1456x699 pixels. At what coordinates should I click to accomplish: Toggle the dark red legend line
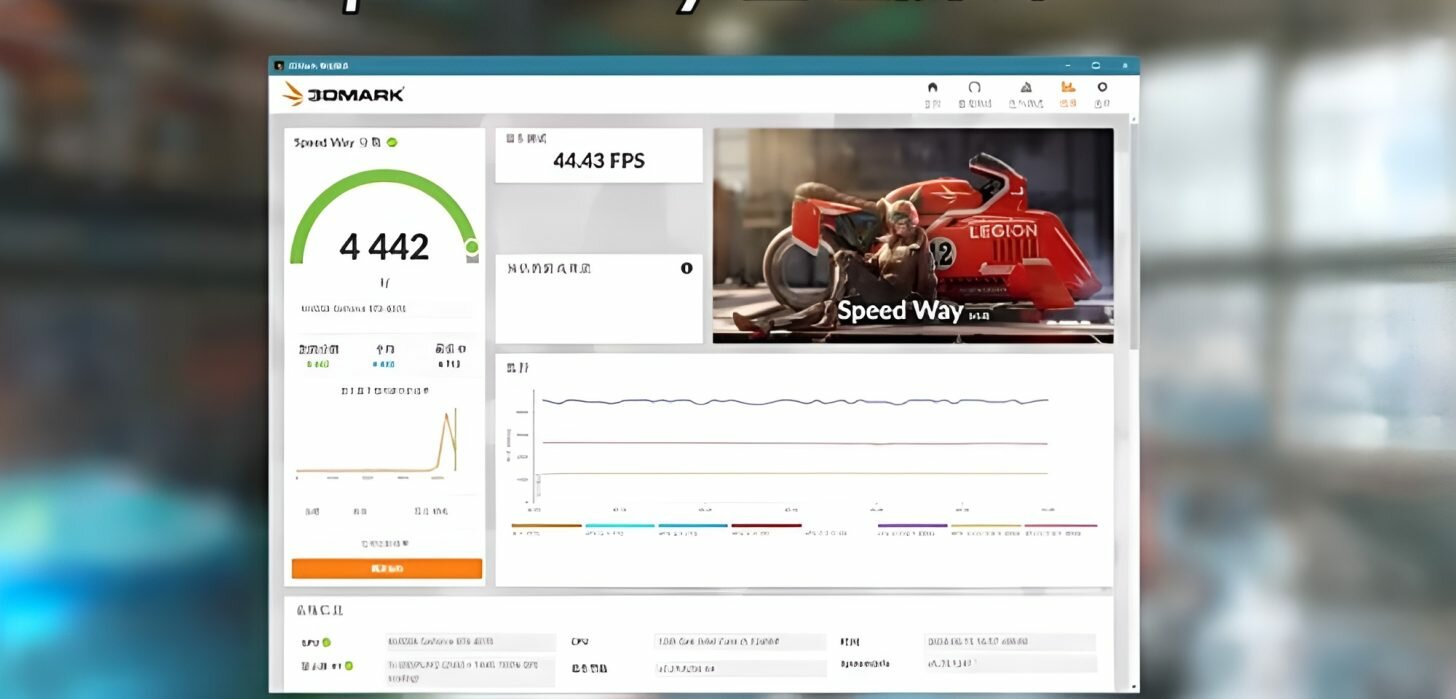pos(767,525)
